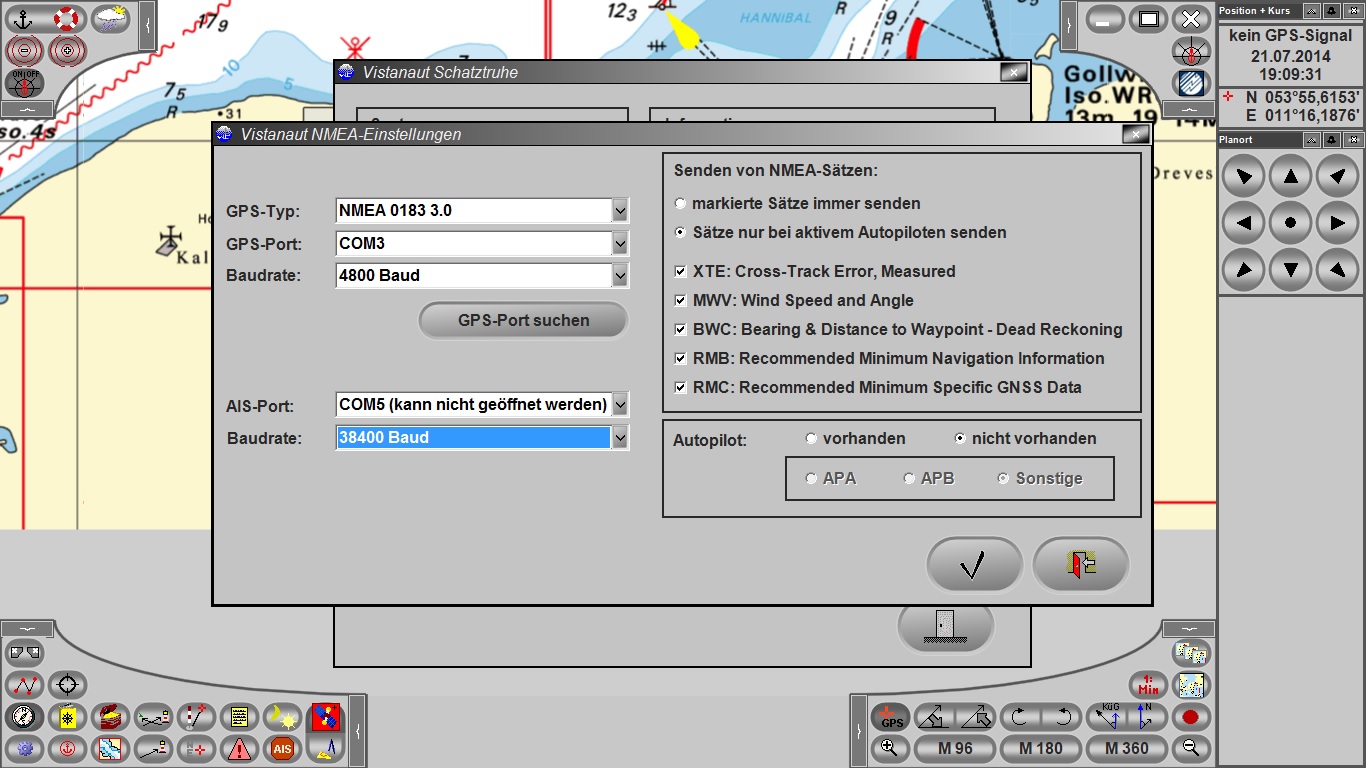Toggle the moon and sun day/night icon
This screenshot has width=1366, height=768.
[x=282, y=717]
